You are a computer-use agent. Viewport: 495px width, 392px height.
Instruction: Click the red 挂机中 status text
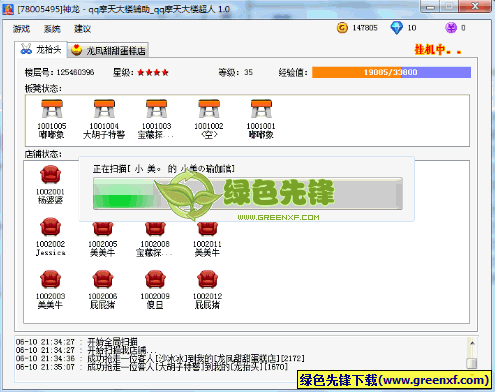(438, 50)
